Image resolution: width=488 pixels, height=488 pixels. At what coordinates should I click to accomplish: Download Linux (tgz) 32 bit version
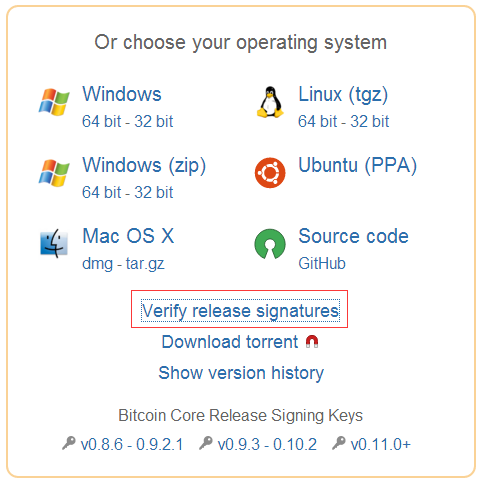(370, 121)
